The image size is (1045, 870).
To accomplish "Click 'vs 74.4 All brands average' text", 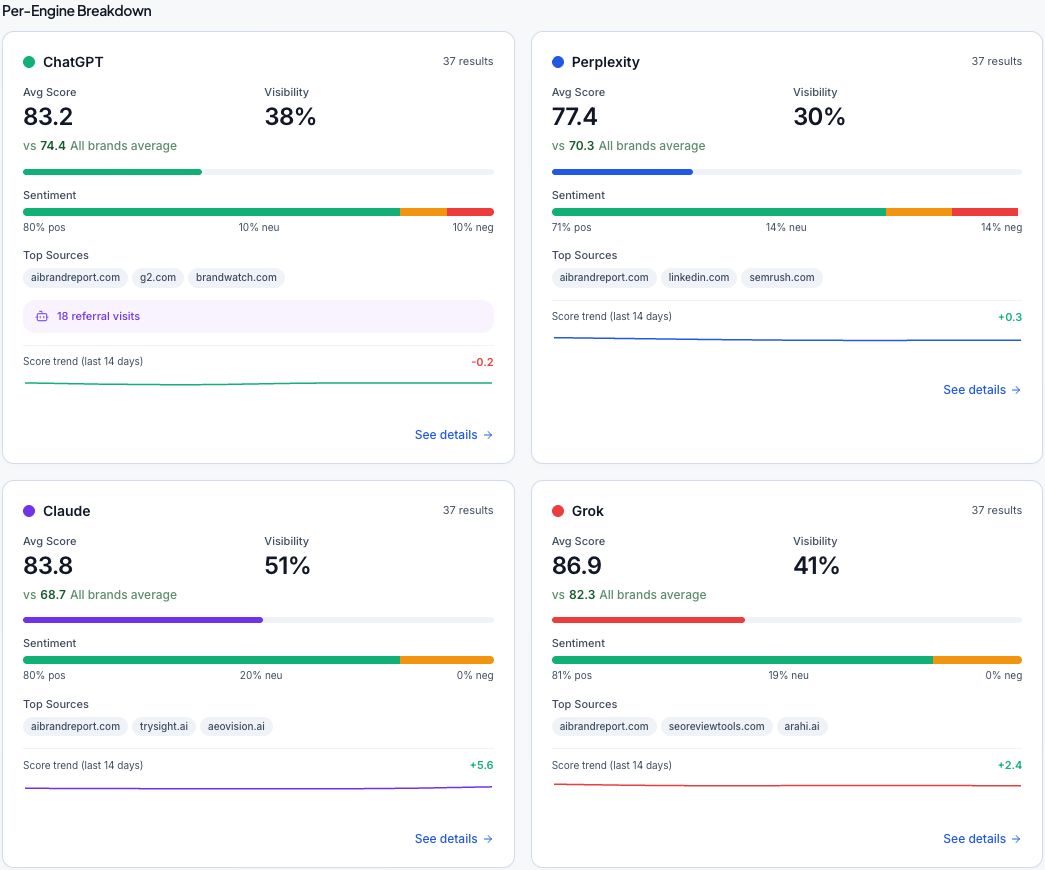I will pyautogui.click(x=100, y=145).
